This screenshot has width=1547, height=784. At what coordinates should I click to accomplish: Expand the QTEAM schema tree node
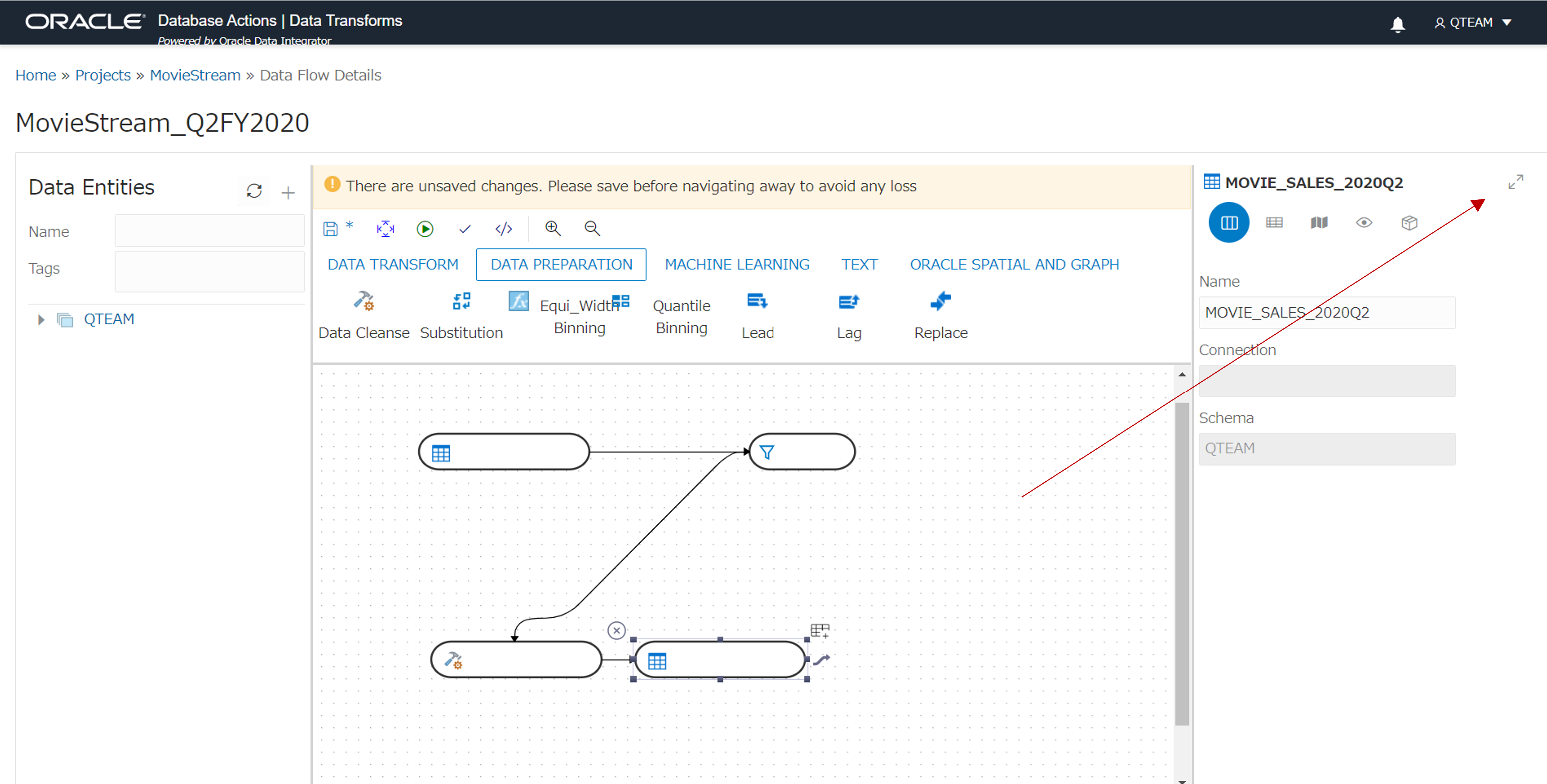(41, 320)
